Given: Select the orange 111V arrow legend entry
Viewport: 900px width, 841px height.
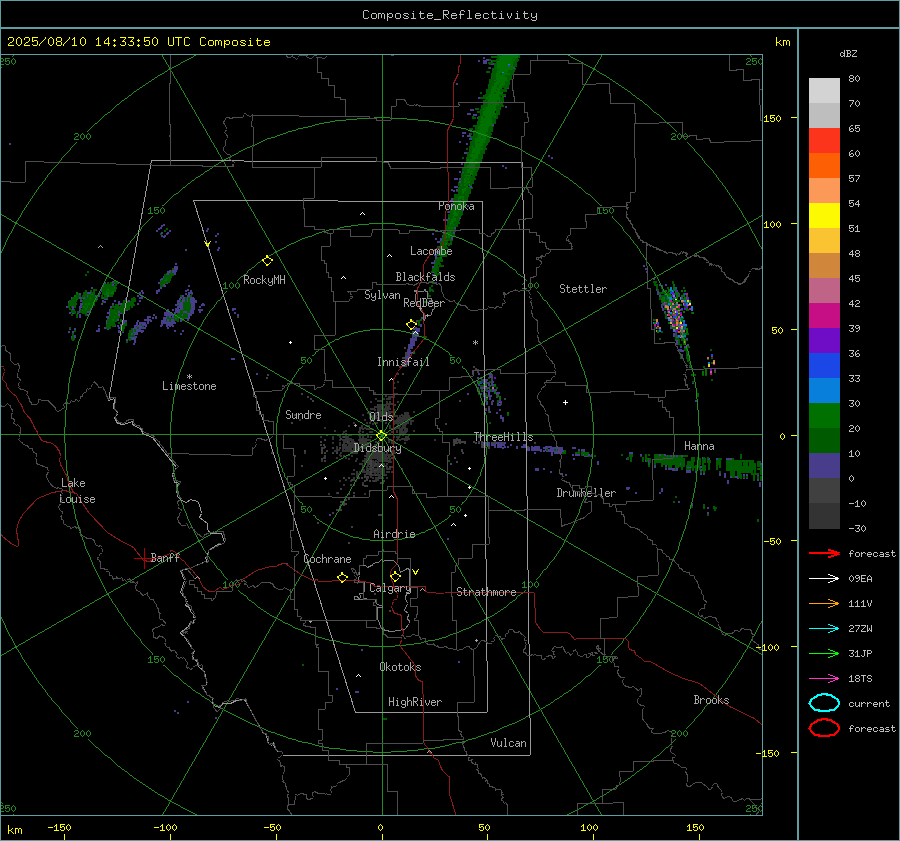Looking at the screenshot, I should point(824,603).
